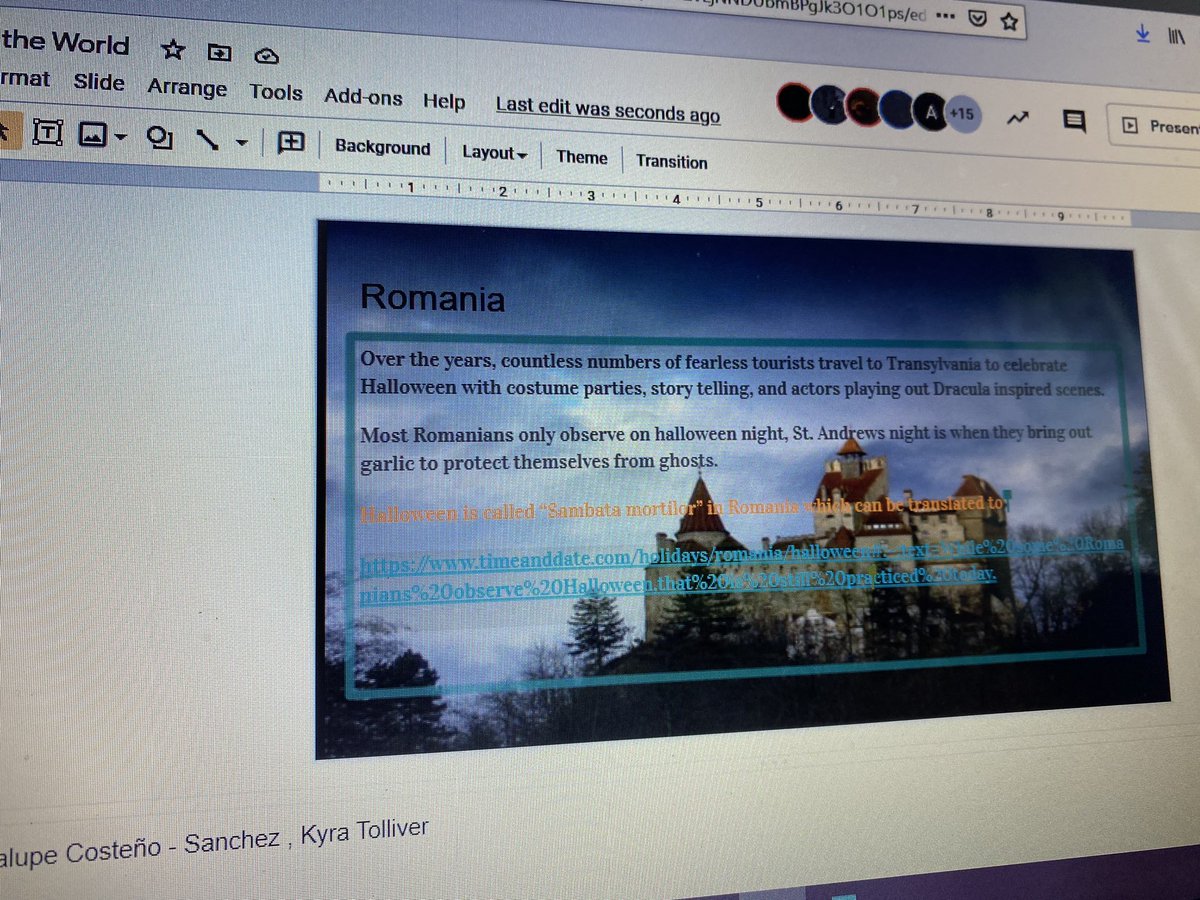Screen dimensions: 1200x900
Task: Select the text box tool
Action: 48,131
